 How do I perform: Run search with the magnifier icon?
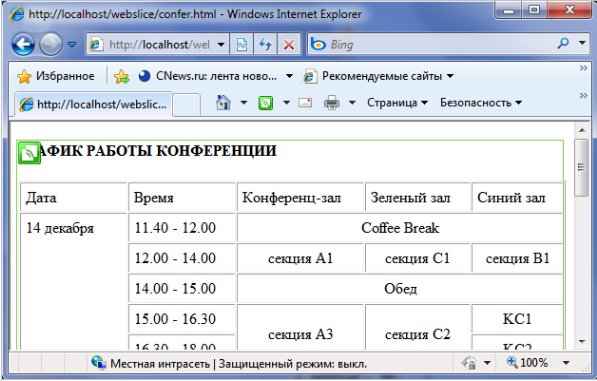pyautogui.click(x=563, y=43)
